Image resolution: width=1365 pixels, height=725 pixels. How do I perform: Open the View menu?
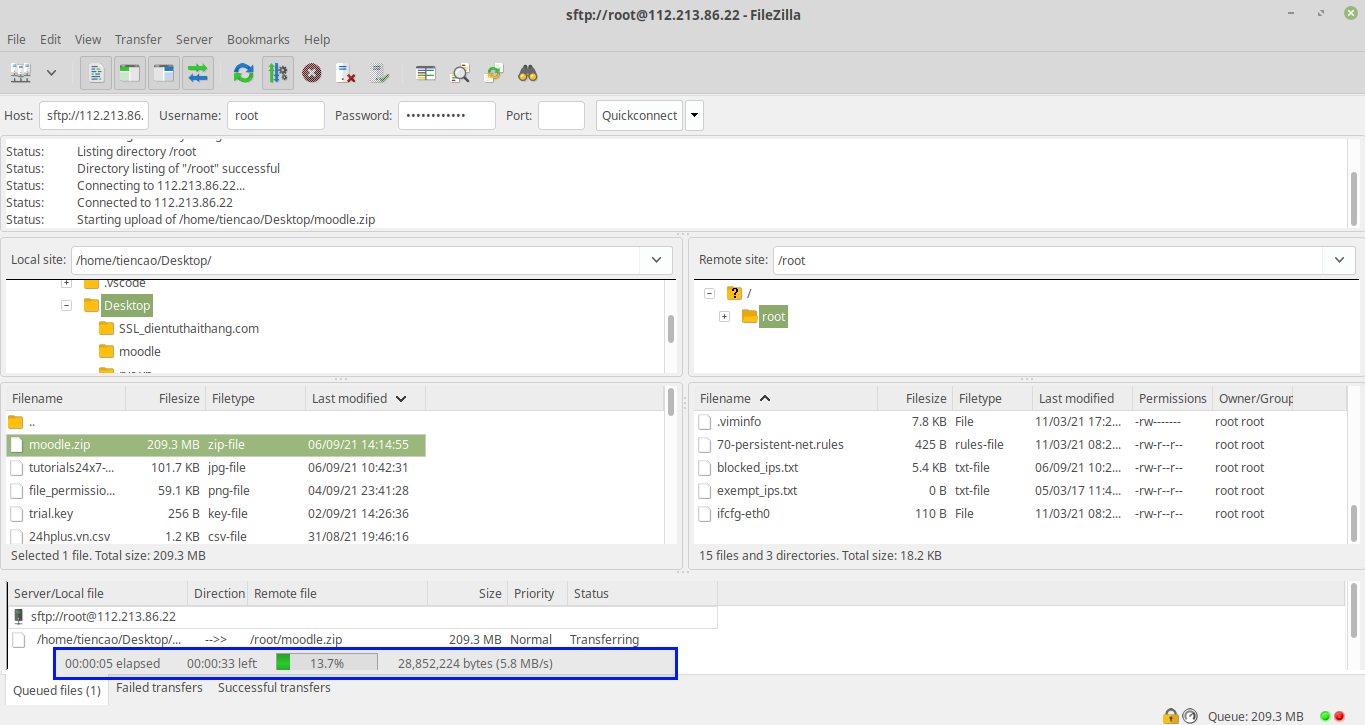click(x=88, y=39)
